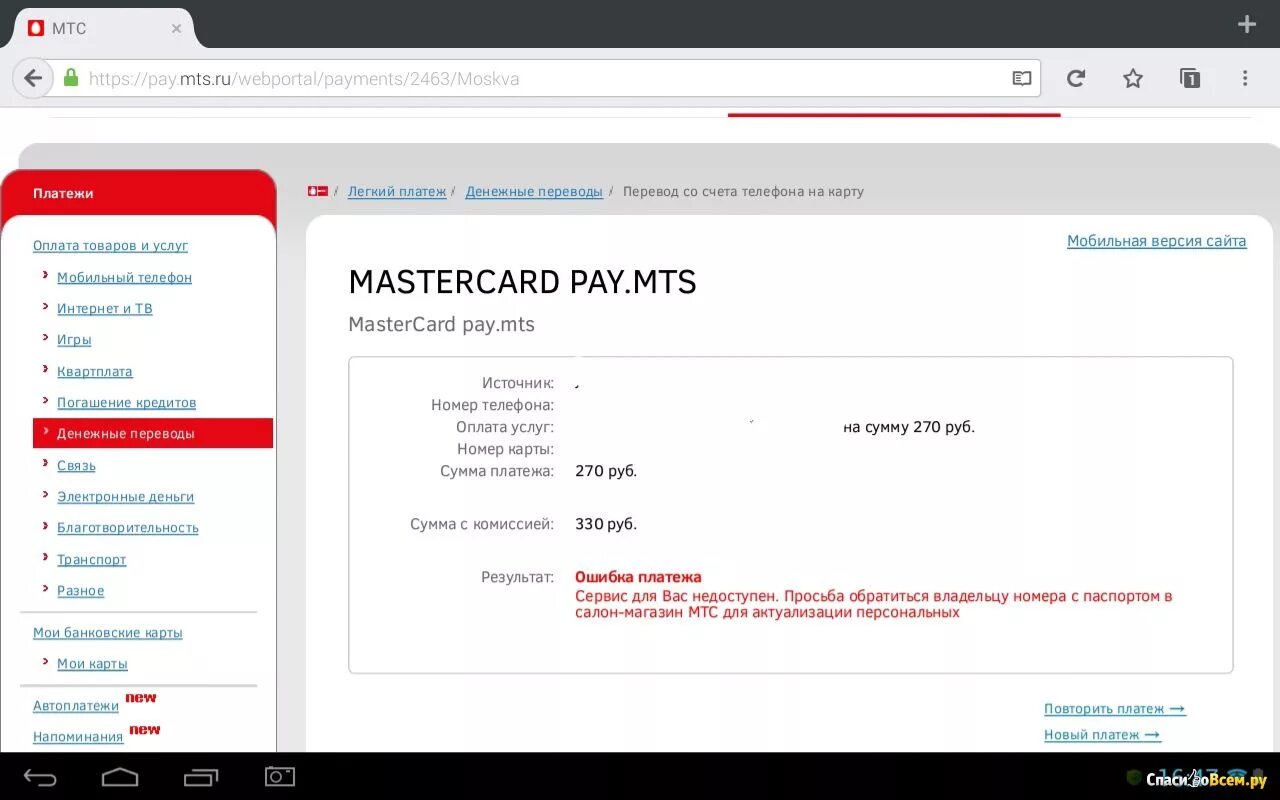Open reader mode icon in address bar

1021,78
